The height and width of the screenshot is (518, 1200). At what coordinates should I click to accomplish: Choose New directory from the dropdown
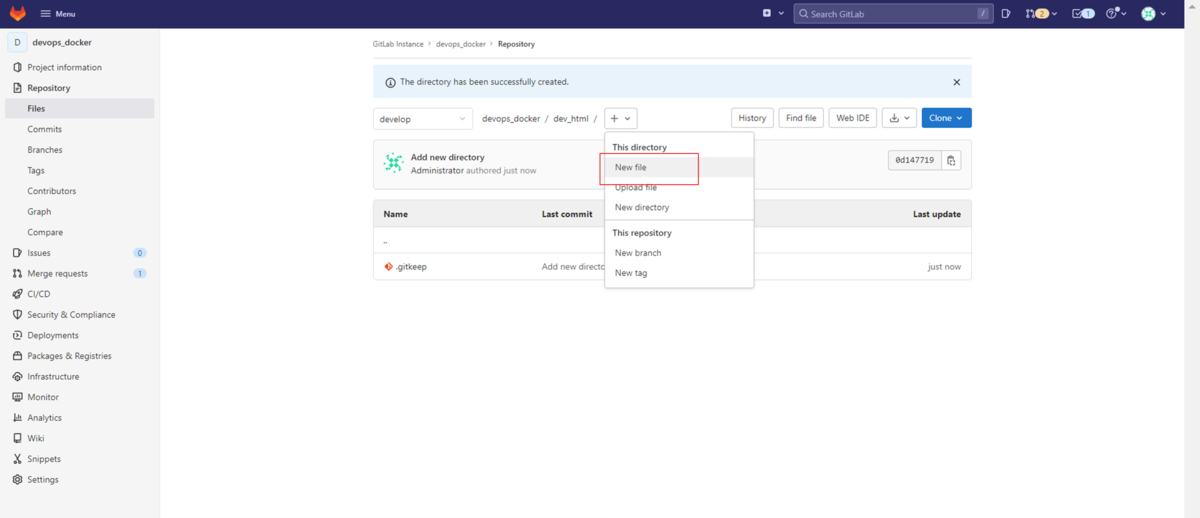679,207
